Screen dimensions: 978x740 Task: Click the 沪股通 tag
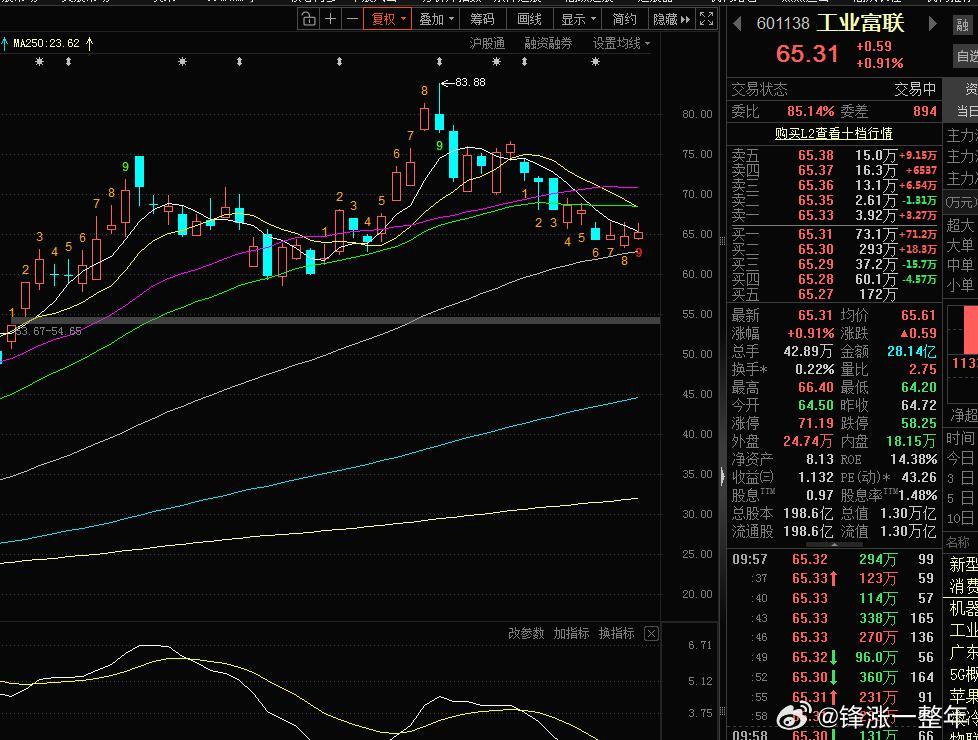[487, 44]
